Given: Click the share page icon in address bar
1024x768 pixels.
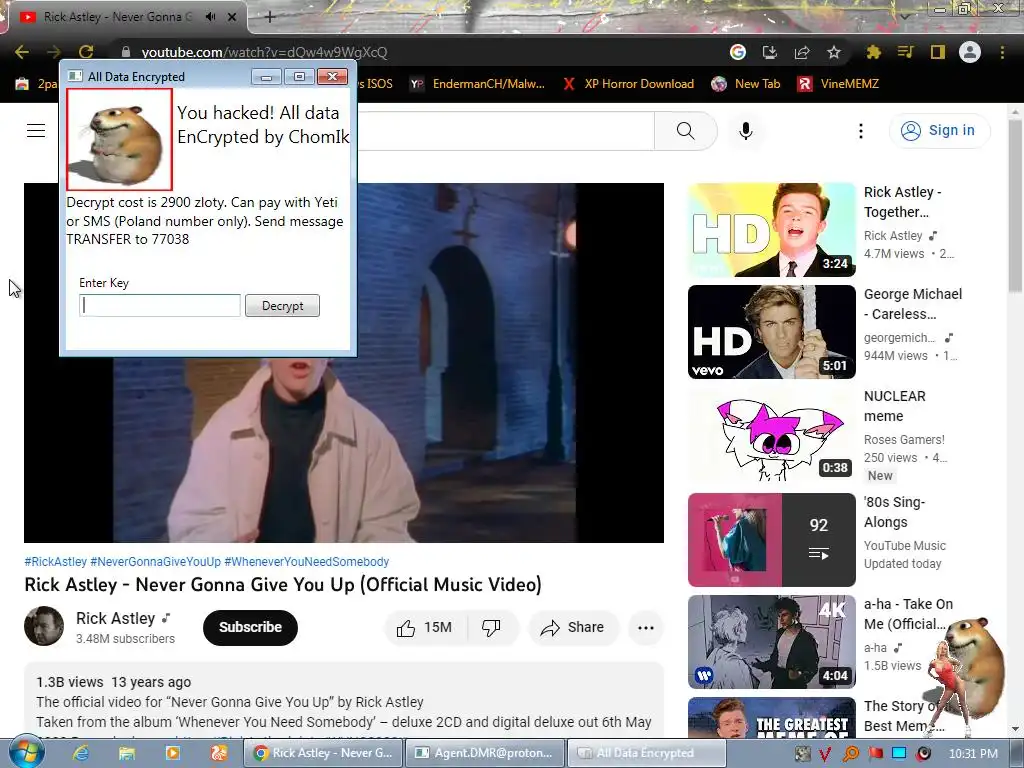Looking at the screenshot, I should (x=802, y=52).
